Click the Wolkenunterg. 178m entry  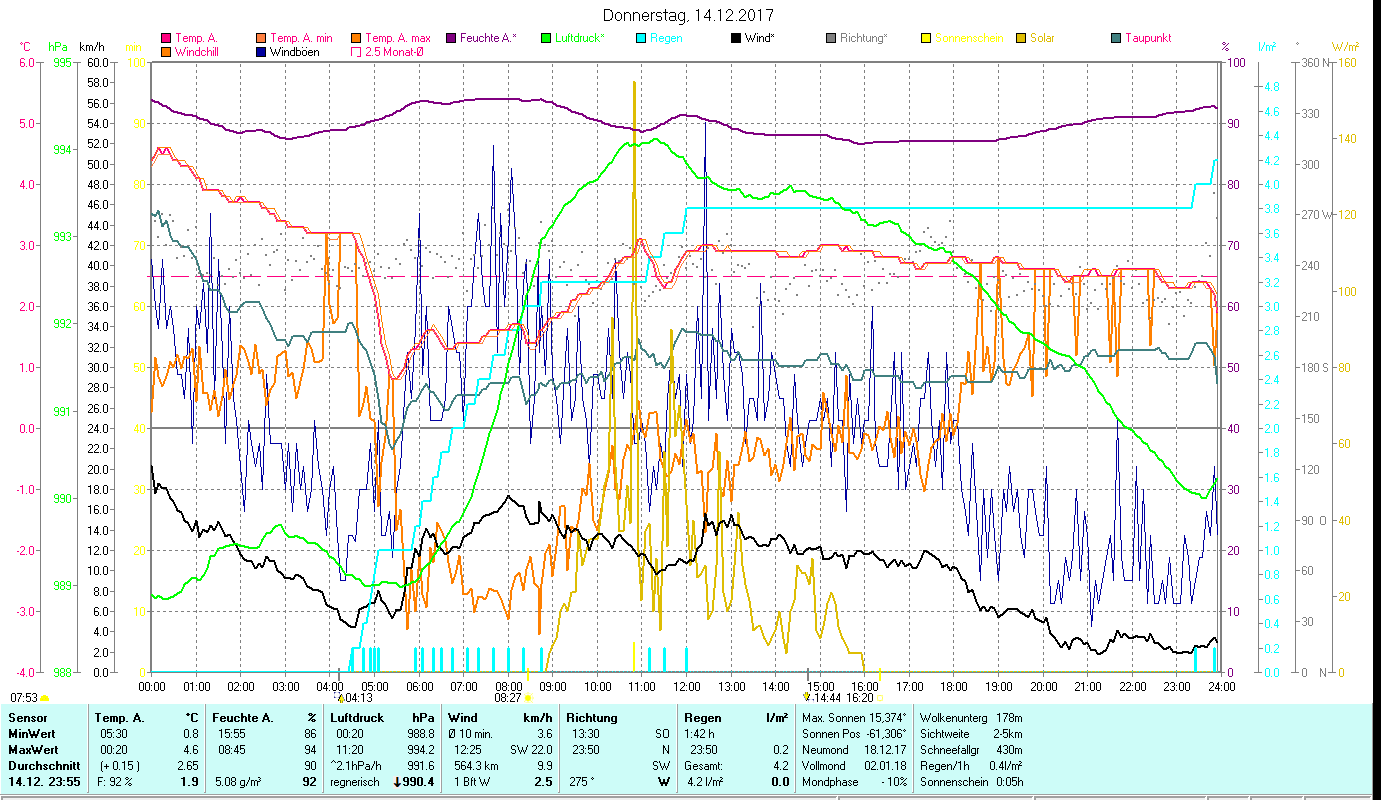(969, 719)
